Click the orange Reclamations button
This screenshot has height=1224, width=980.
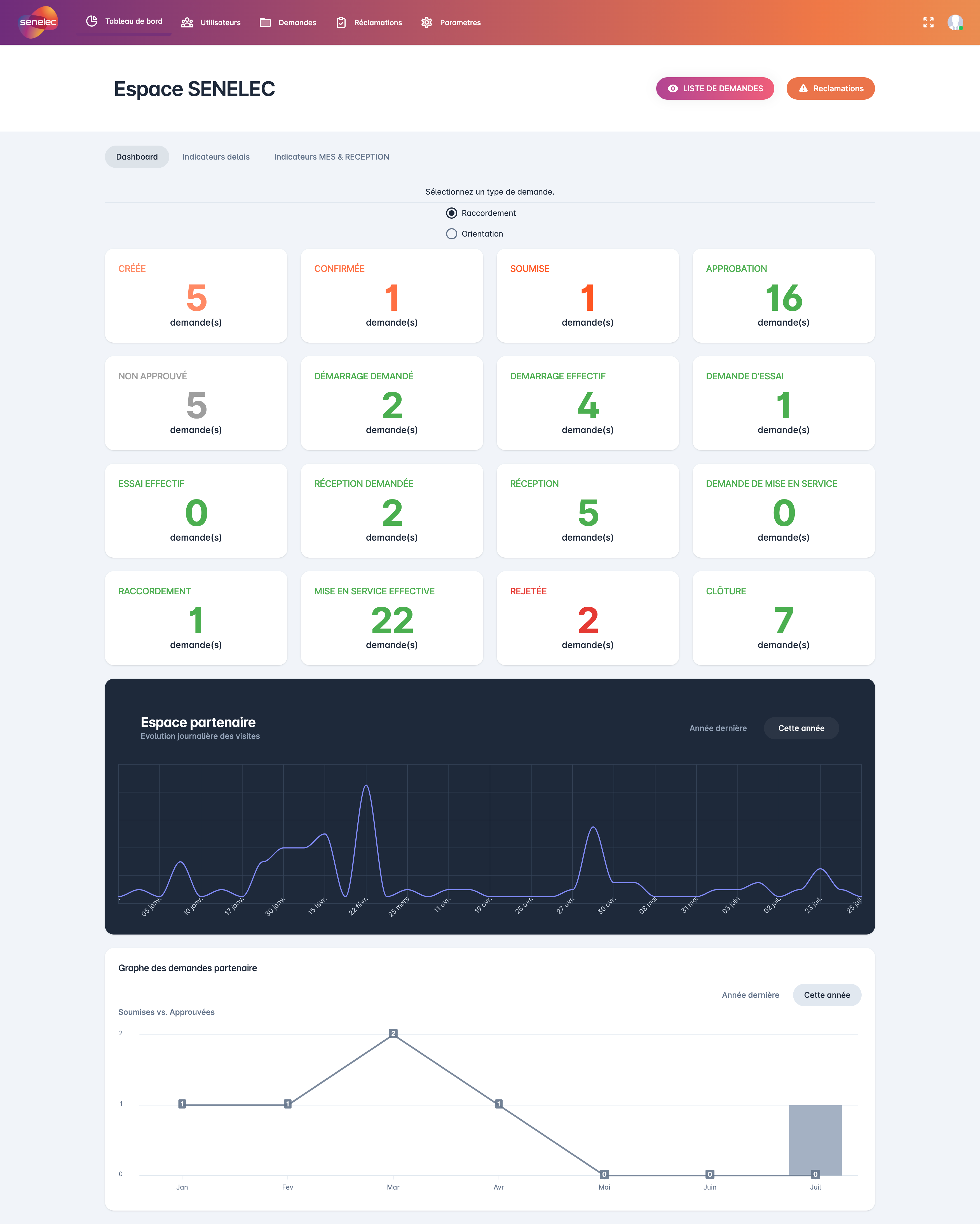(x=830, y=88)
